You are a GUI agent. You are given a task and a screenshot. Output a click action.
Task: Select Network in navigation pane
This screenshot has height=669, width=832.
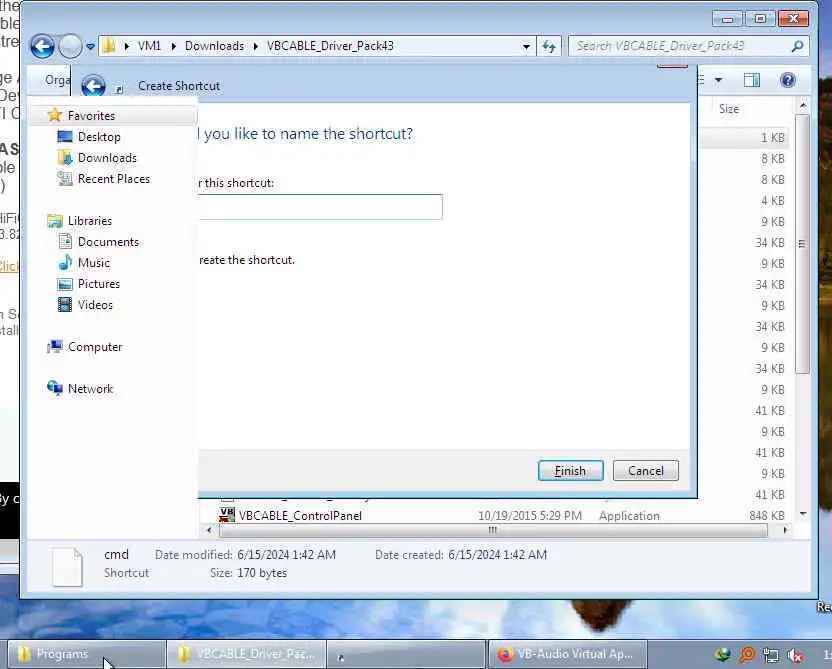click(91, 389)
